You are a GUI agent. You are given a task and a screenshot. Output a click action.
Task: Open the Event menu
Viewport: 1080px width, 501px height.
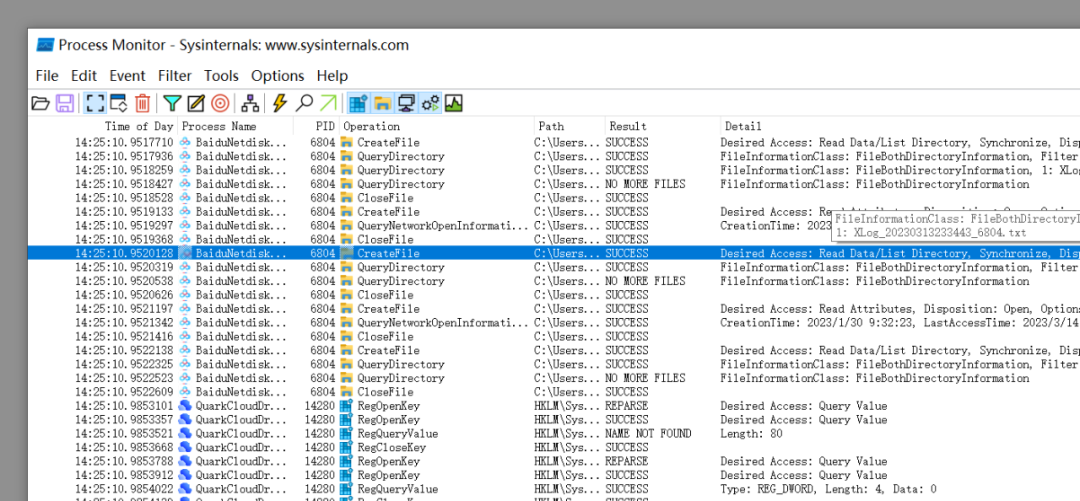(127, 76)
